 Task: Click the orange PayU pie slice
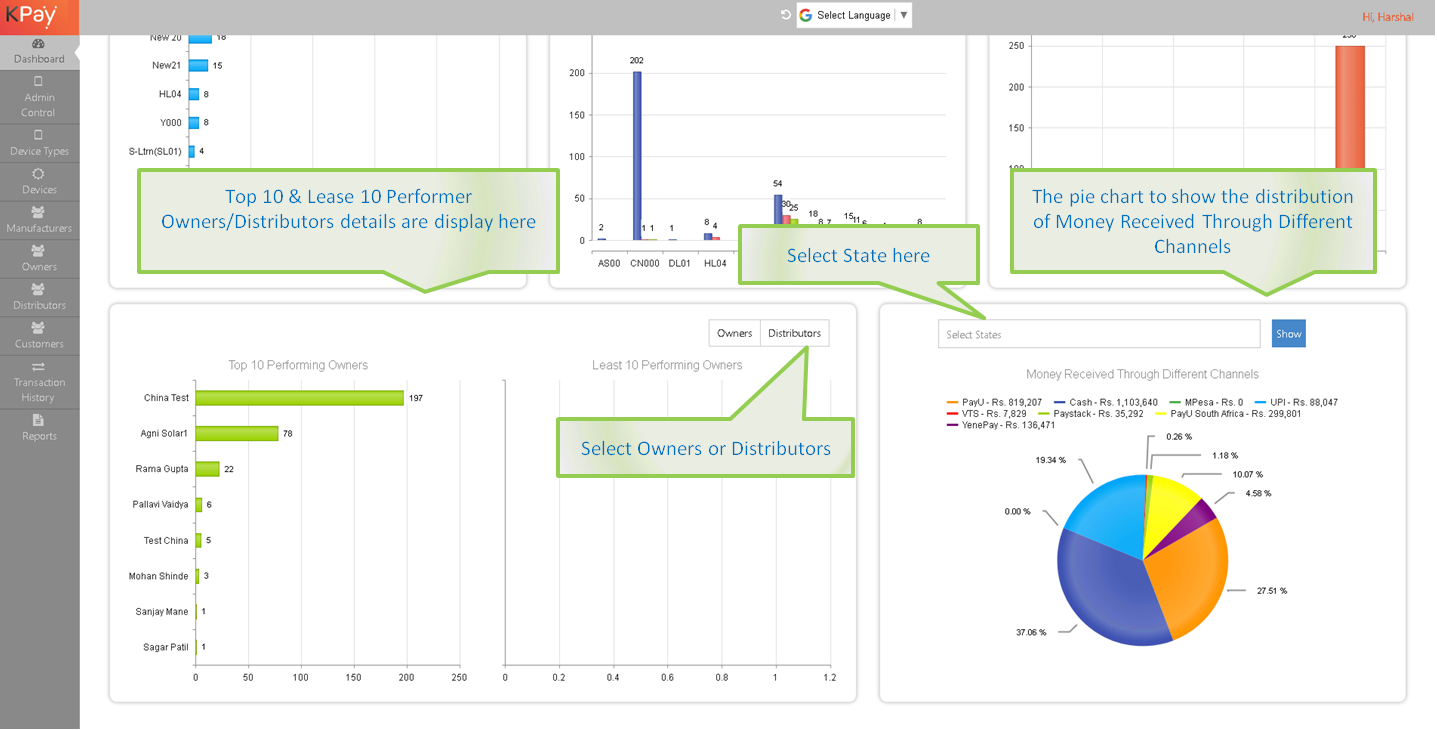tap(1188, 580)
